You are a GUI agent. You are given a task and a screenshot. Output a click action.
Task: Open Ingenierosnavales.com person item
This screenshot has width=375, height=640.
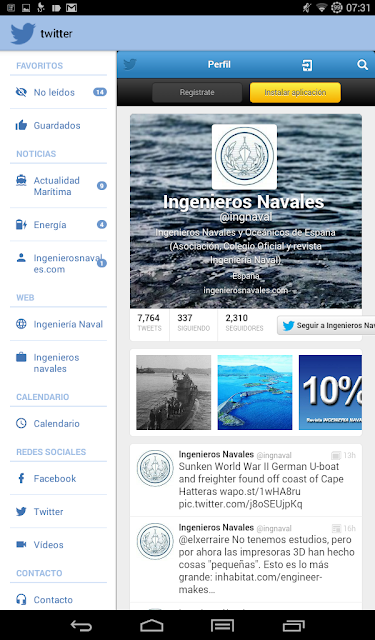point(58,263)
